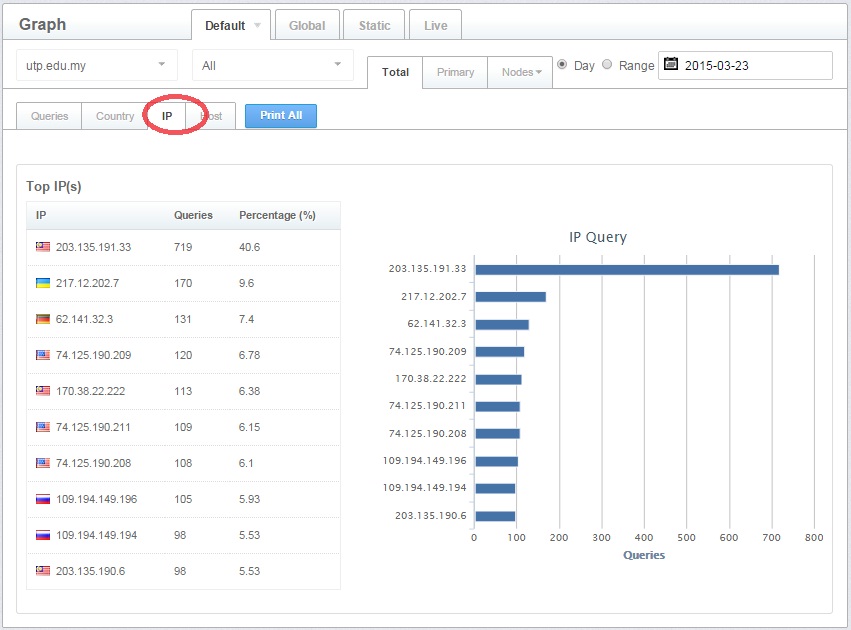Click the calendar icon in date field

coord(671,64)
